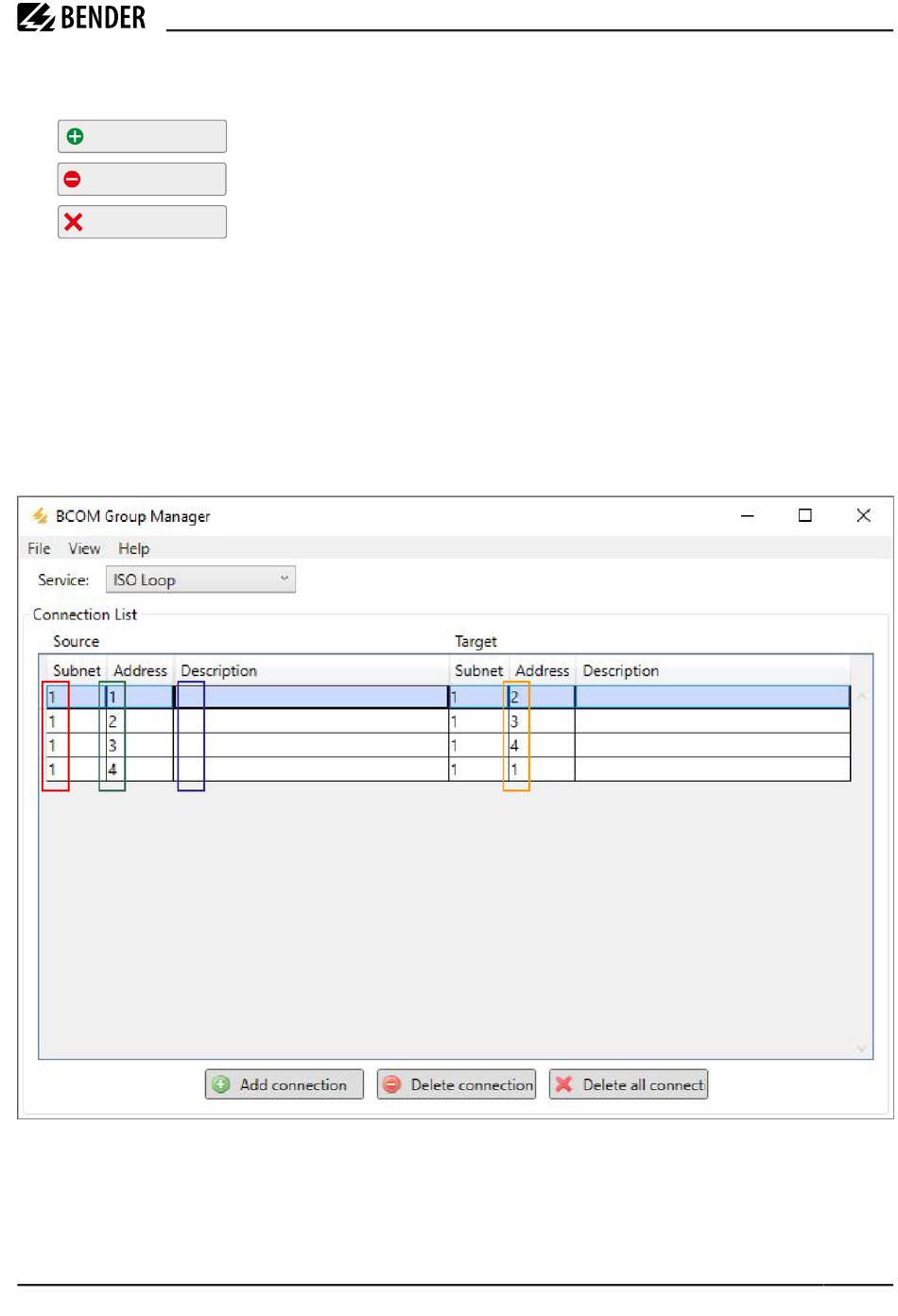Select source address cell 4
The image size is (898, 1316).
click(x=138, y=770)
